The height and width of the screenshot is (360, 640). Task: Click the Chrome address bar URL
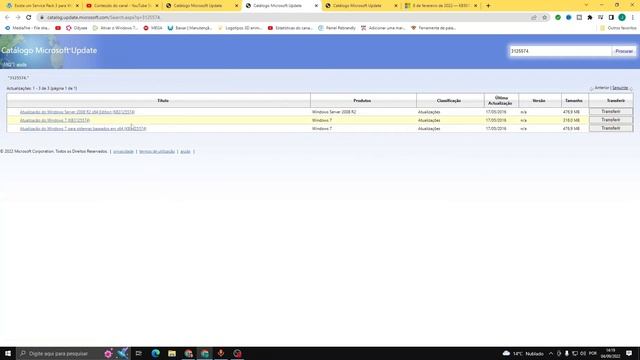pyautogui.click(x=103, y=18)
